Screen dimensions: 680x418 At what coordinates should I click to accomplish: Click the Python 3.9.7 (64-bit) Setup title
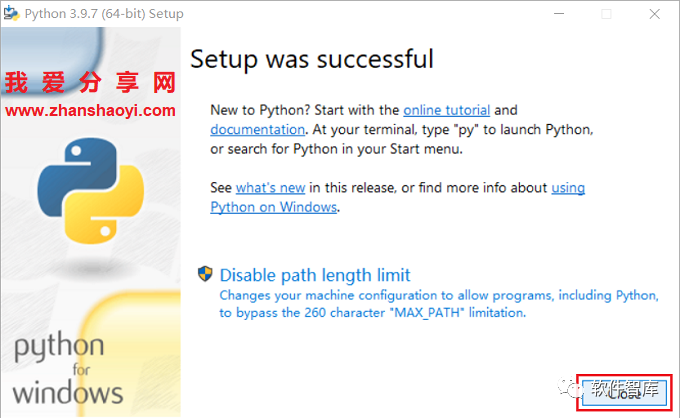coord(104,14)
